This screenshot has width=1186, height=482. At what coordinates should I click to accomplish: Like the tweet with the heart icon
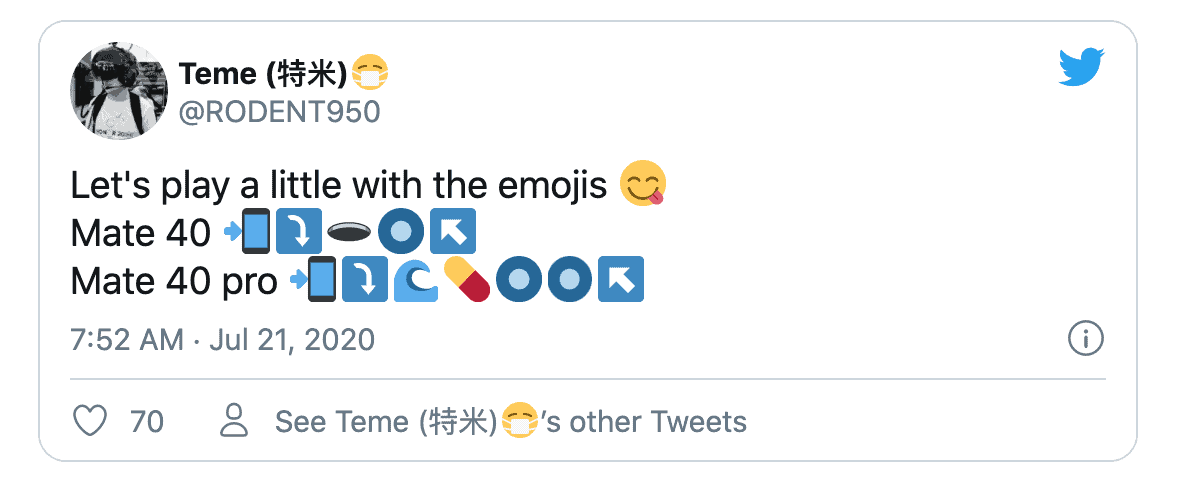(x=91, y=421)
